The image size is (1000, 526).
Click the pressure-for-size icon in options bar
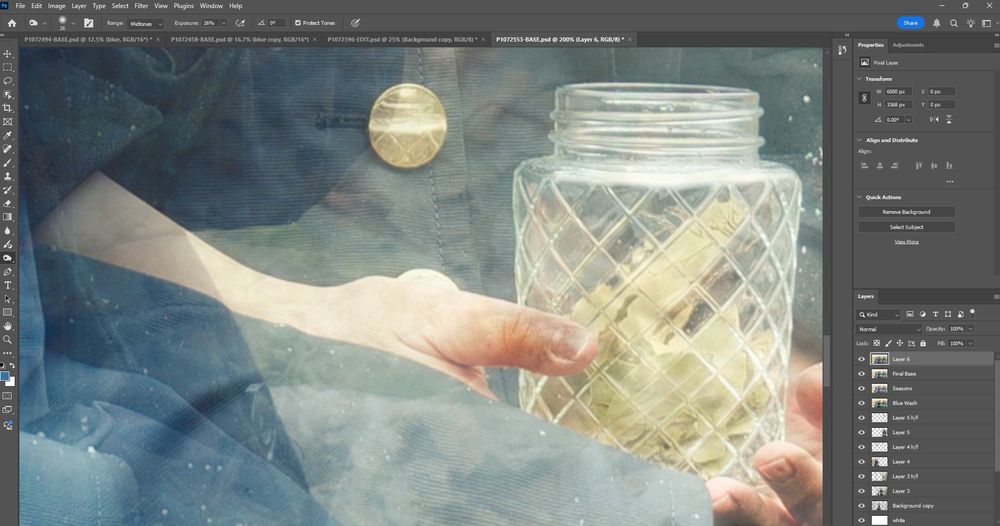click(x=355, y=23)
